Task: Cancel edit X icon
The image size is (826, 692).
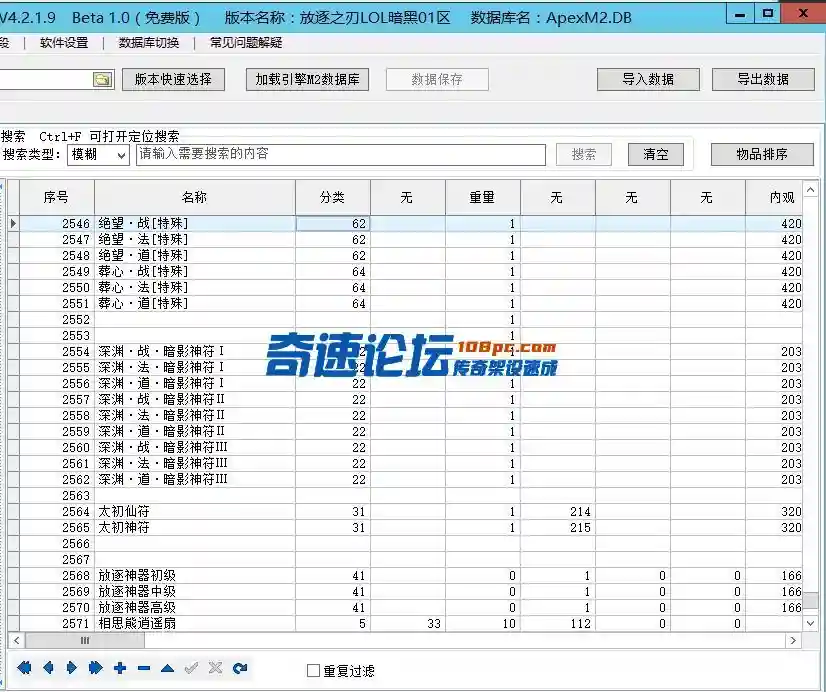Action: click(215, 668)
